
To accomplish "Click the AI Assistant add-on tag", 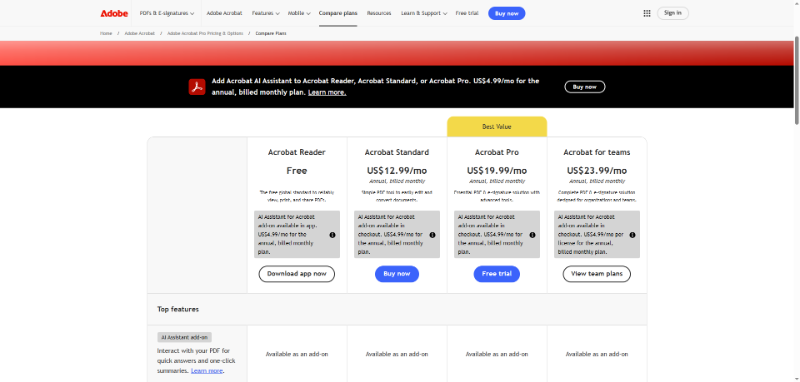I will click(184, 337).
